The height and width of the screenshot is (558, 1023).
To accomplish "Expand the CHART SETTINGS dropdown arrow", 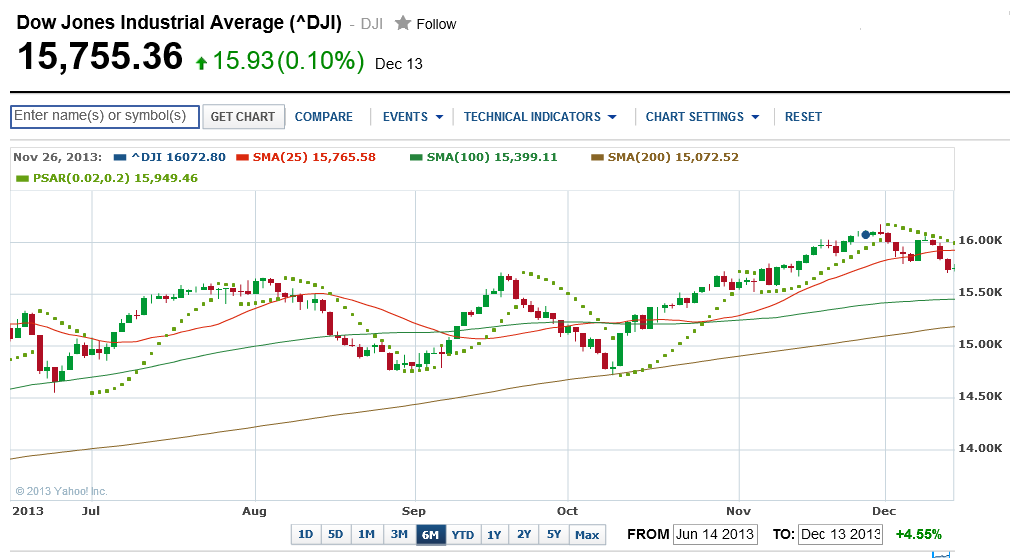I will pos(756,117).
